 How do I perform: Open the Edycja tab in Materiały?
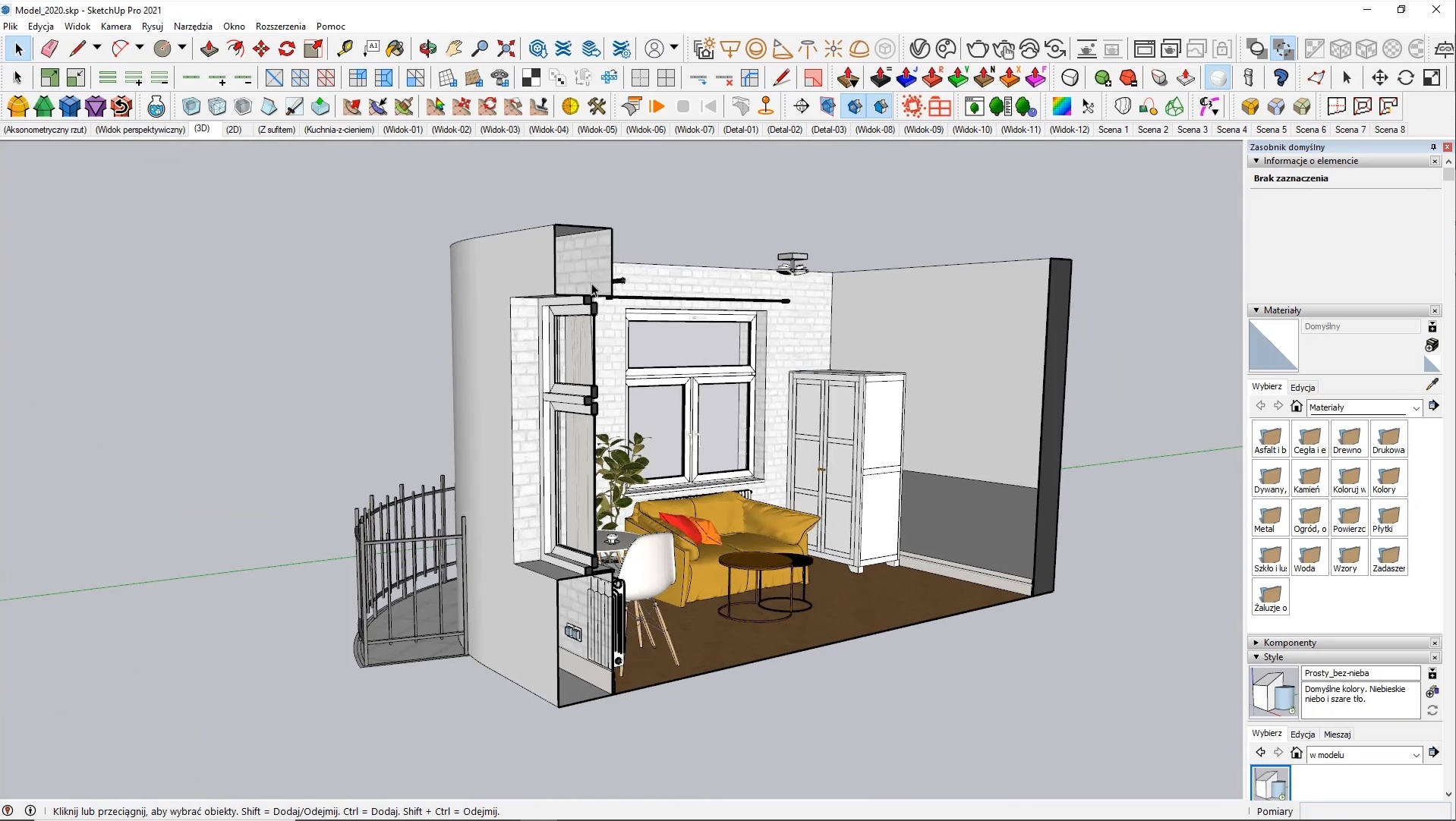point(1302,387)
